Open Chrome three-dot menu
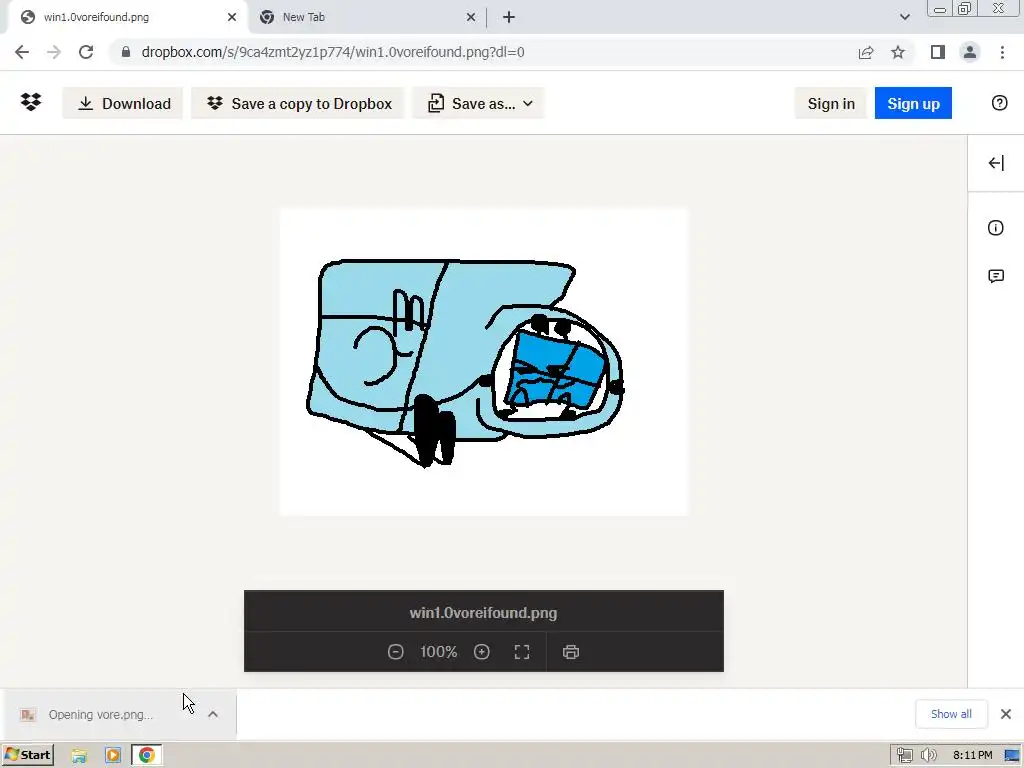 pyautogui.click(x=1002, y=52)
